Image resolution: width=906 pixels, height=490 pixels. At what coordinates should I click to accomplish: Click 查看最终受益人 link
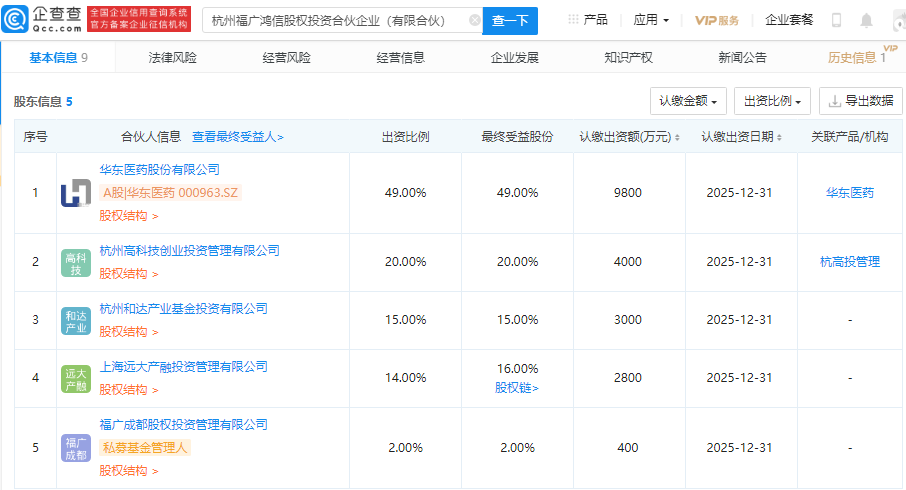pos(237,137)
